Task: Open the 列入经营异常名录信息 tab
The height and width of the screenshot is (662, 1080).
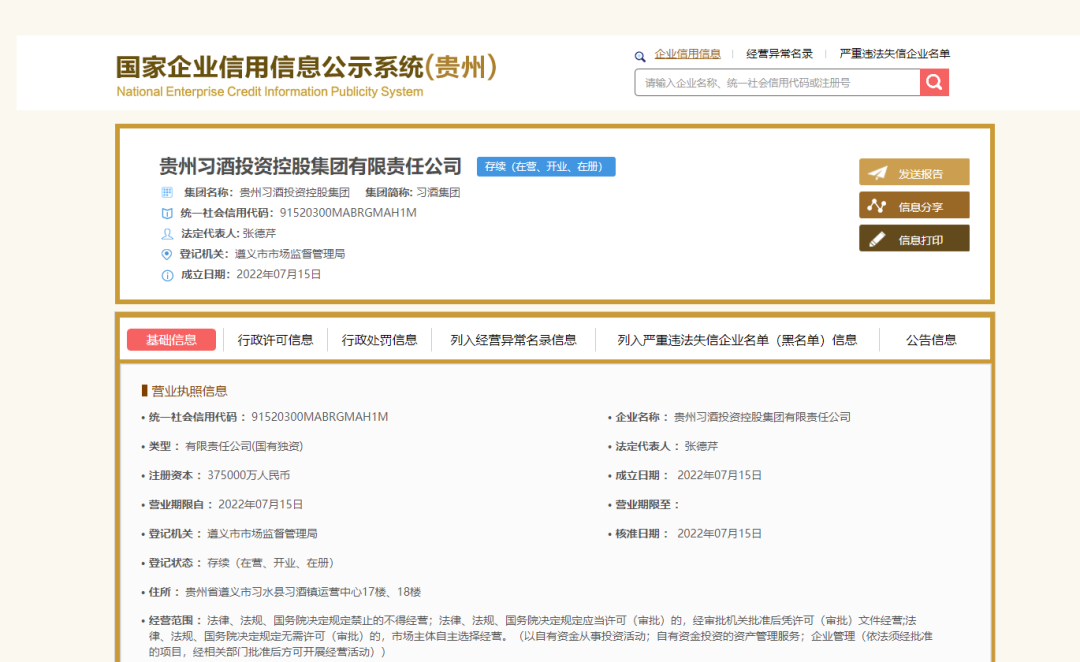Action: pos(513,340)
